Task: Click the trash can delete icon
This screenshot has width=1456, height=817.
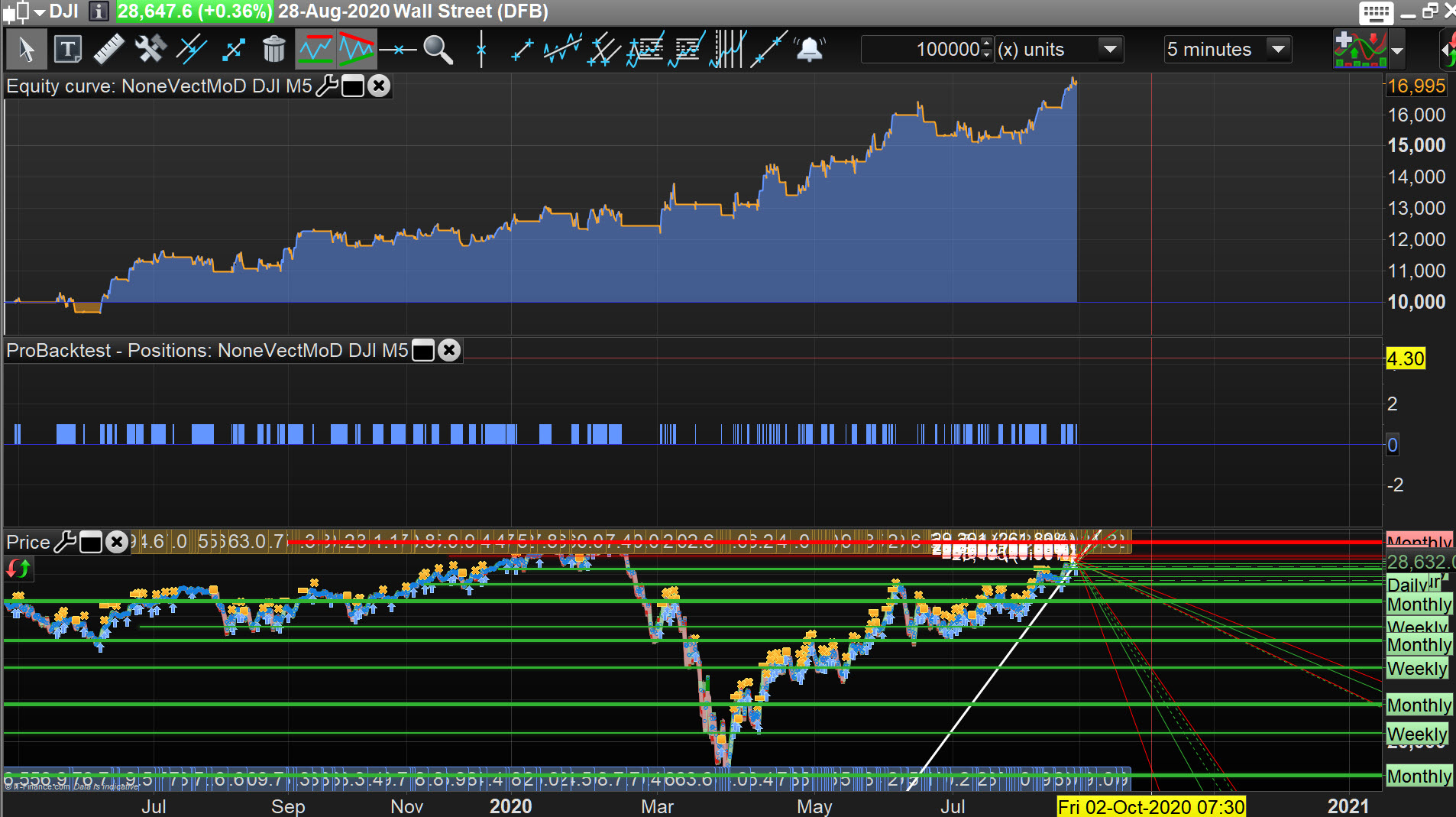Action: [273, 50]
